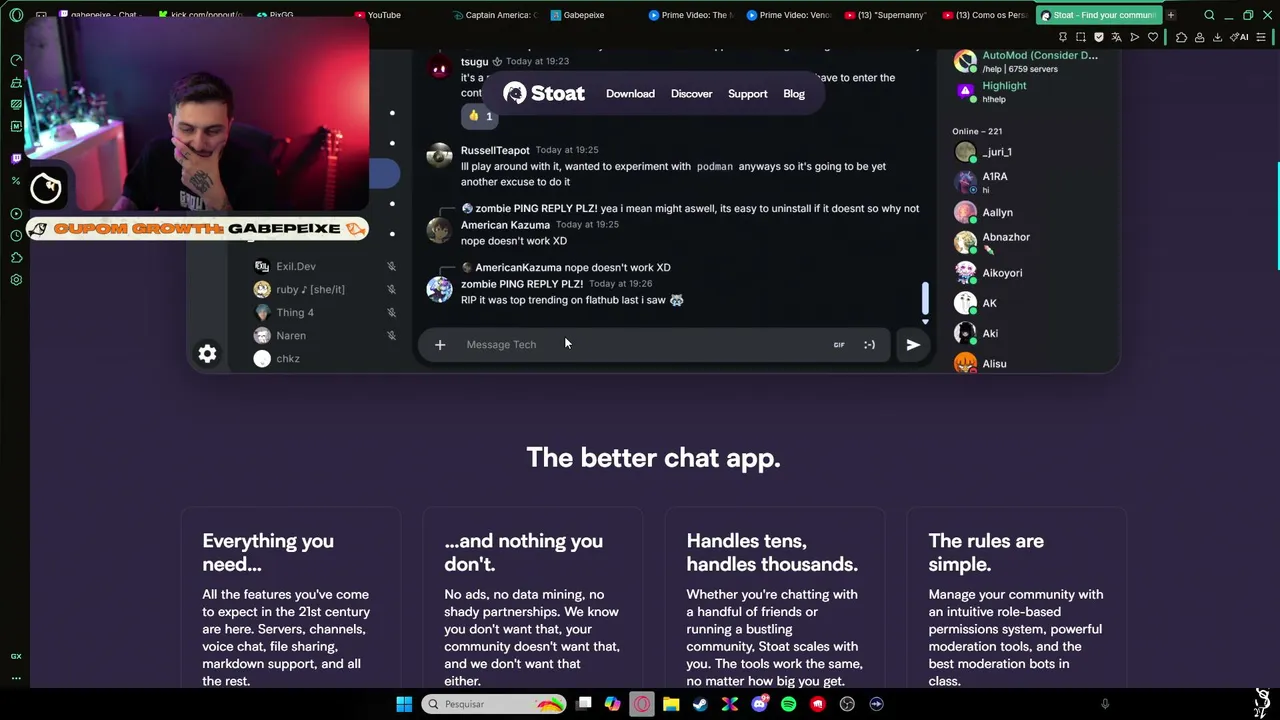Switch to the YouTube browser tab
This screenshot has height=720, width=1280.
[x=384, y=15]
